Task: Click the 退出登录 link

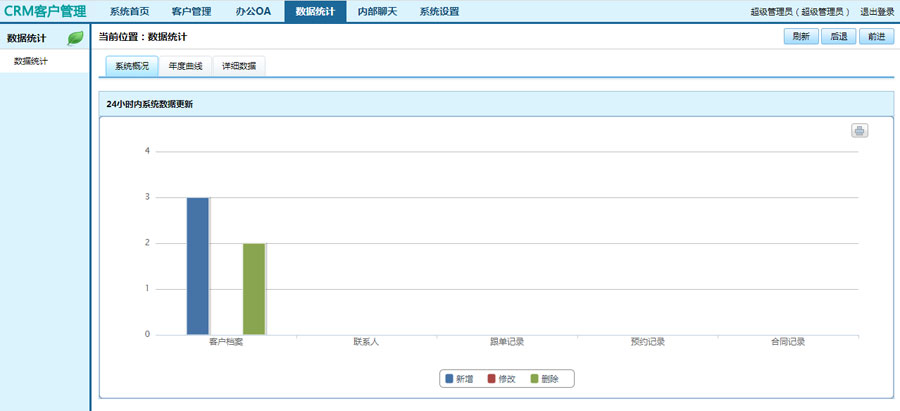Action: 877,12
